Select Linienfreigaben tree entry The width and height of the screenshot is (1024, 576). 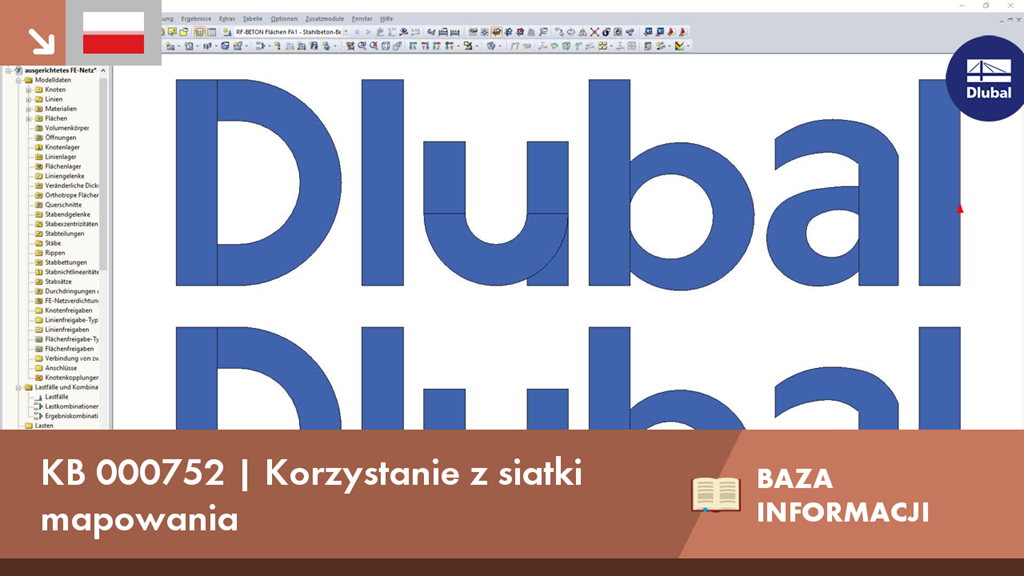click(67, 330)
